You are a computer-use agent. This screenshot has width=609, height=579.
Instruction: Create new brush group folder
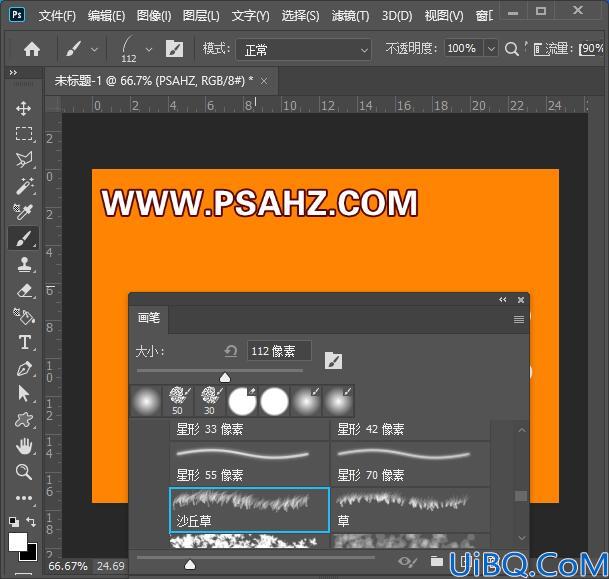point(437,561)
